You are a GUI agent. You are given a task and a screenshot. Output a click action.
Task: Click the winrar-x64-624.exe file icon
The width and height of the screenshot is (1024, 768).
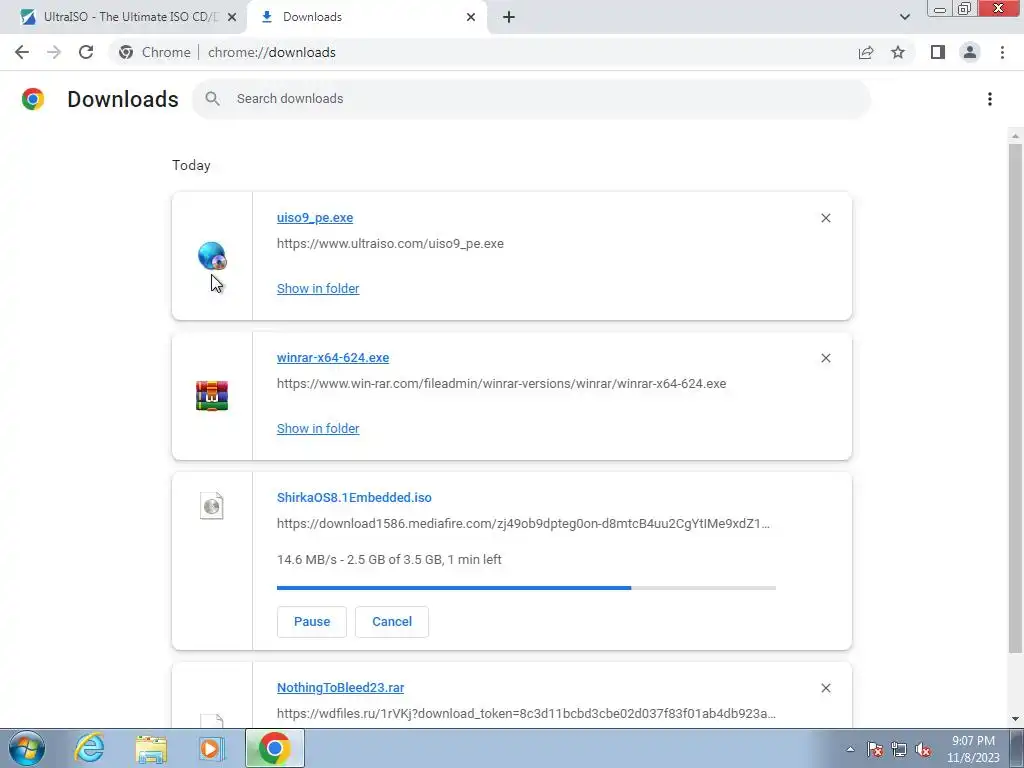(x=212, y=396)
